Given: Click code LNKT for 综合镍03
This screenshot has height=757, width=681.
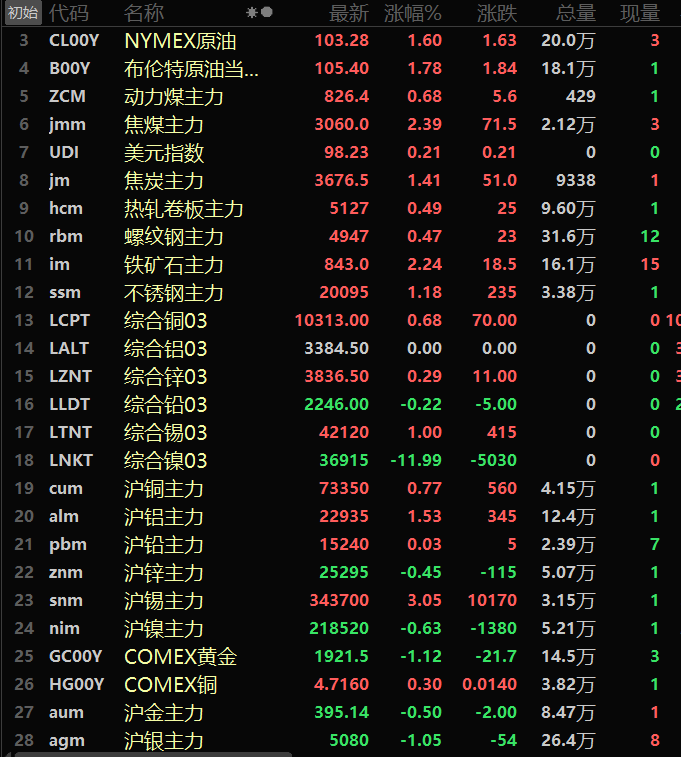Looking at the screenshot, I should click(x=68, y=460).
